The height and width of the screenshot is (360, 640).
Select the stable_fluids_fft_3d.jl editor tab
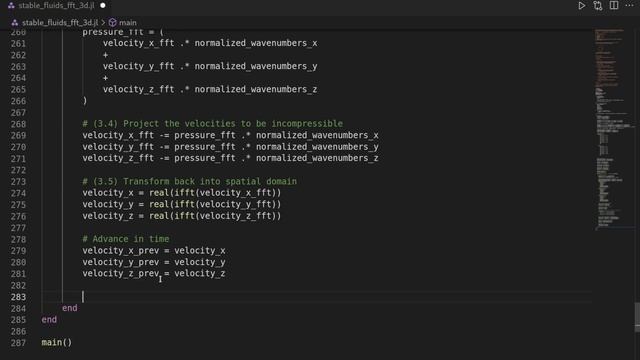(x=56, y=6)
